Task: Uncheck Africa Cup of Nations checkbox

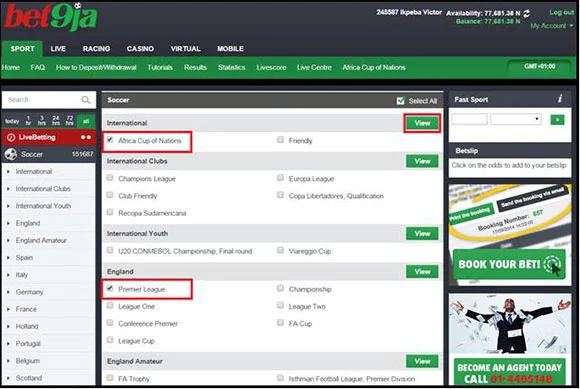Action: click(110, 140)
